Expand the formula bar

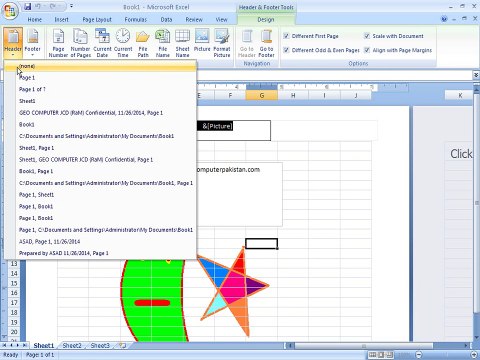pyautogui.click(x=476, y=75)
